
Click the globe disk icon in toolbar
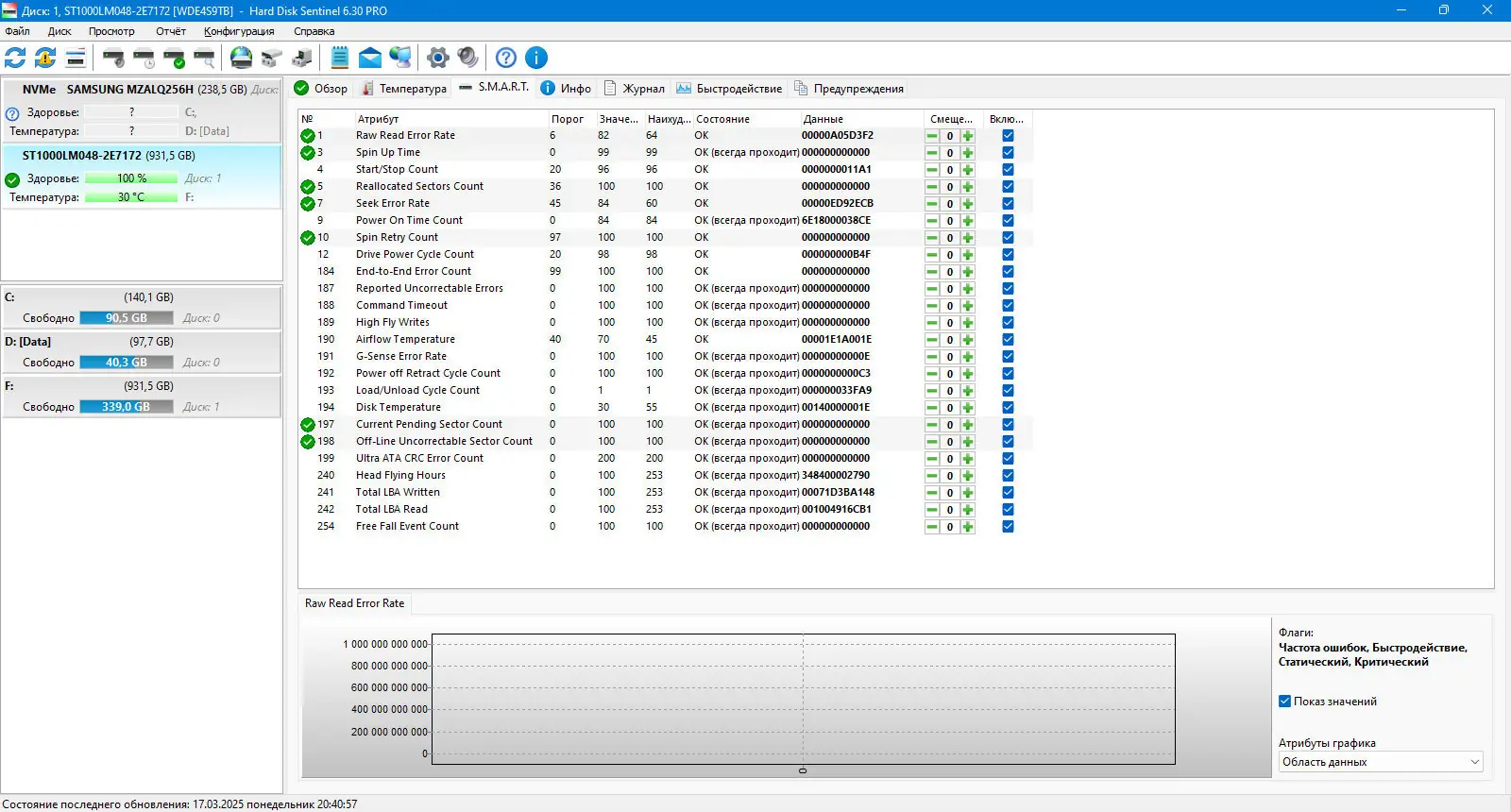pyautogui.click(x=242, y=58)
